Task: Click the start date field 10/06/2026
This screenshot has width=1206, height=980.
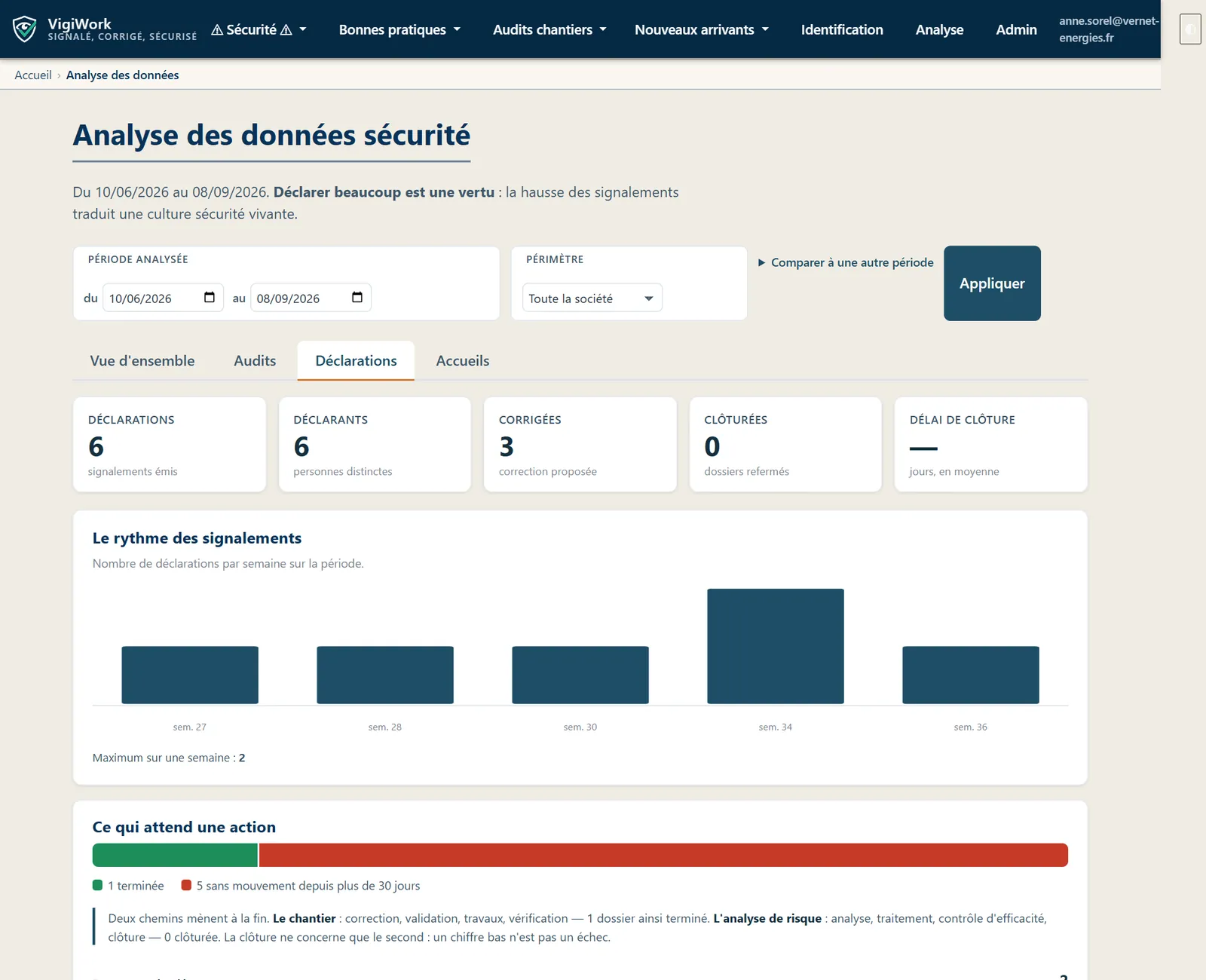Action: (x=163, y=298)
